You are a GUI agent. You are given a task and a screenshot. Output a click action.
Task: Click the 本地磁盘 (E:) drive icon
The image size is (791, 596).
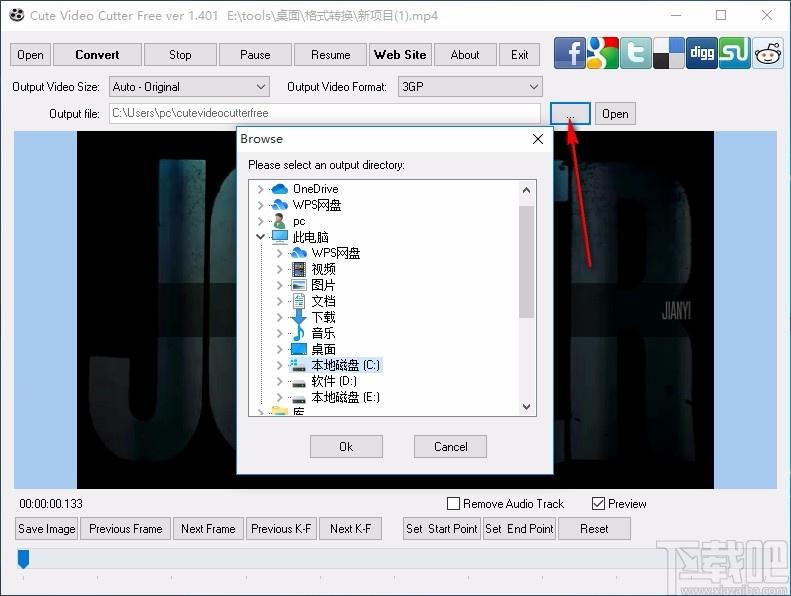coord(299,399)
